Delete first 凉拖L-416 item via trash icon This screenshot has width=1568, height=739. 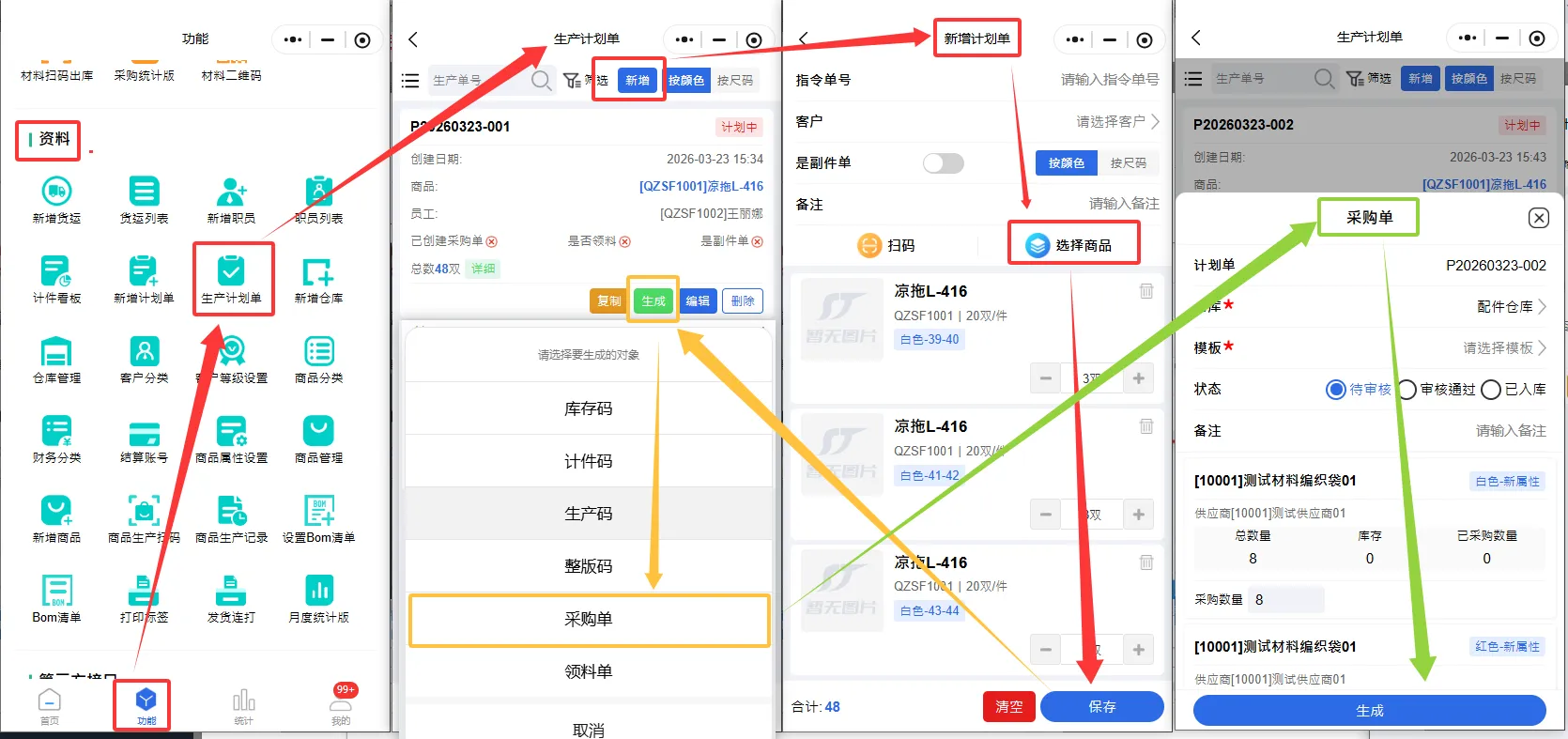pos(1145,291)
